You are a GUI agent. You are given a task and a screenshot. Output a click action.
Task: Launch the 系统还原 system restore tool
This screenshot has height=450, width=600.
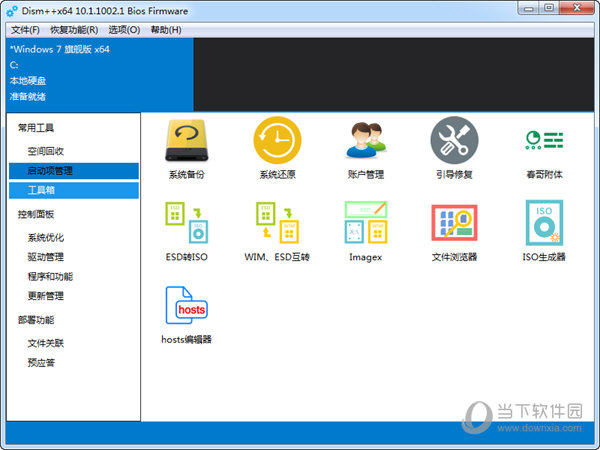pos(277,148)
